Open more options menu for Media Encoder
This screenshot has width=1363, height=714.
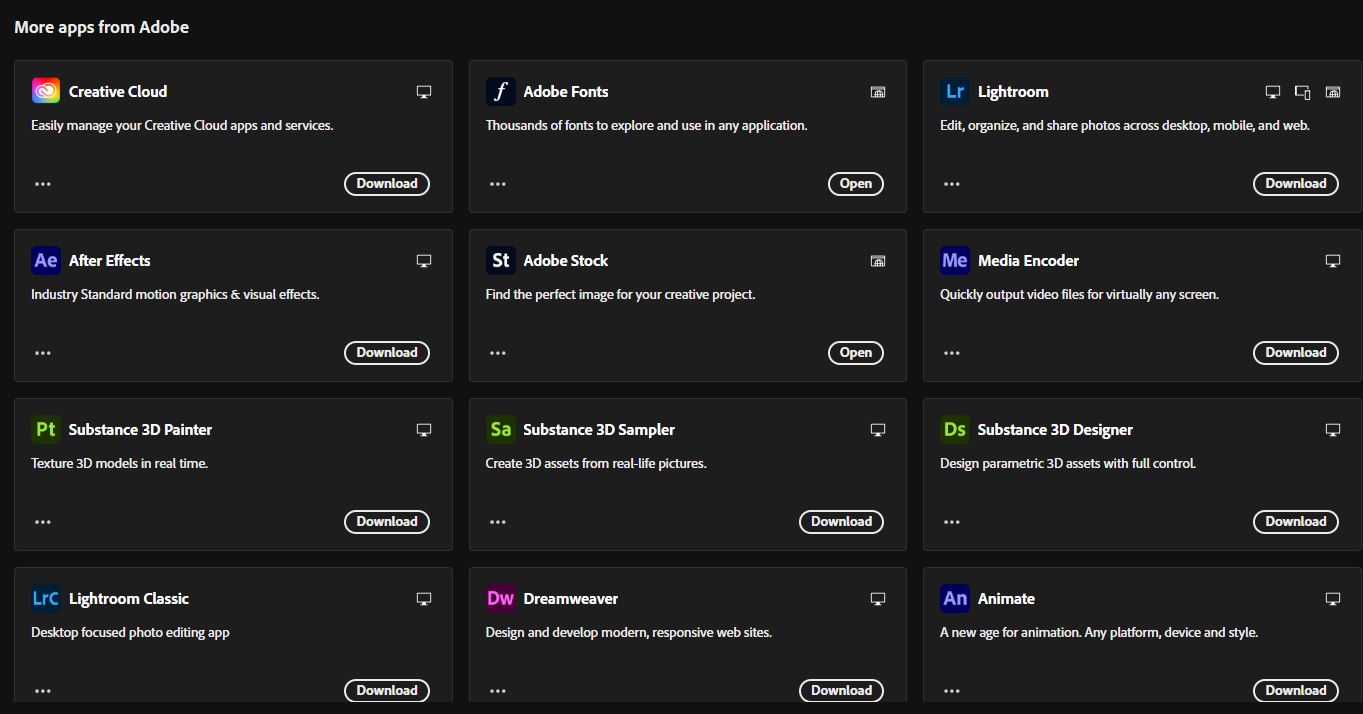[x=952, y=353]
